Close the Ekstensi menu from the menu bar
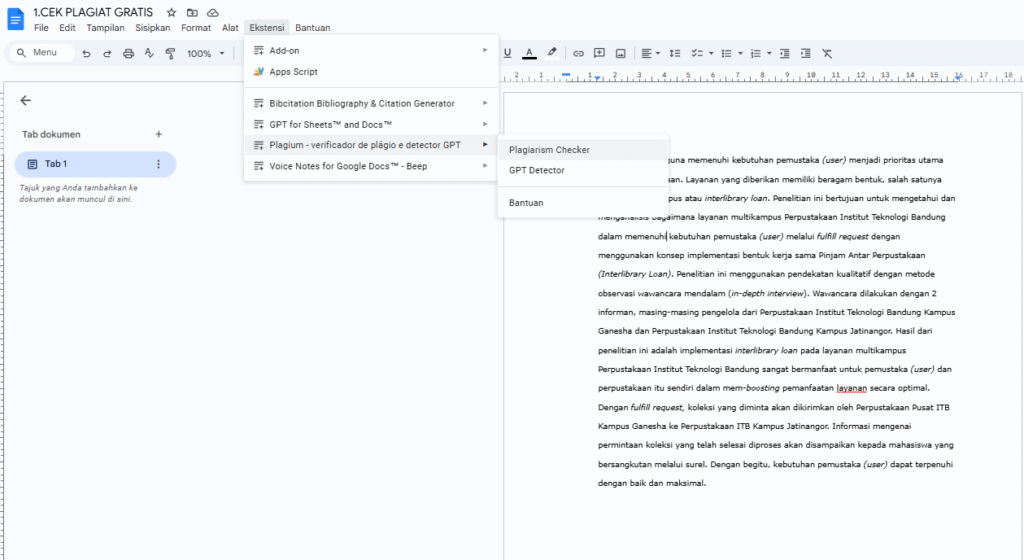The height and width of the screenshot is (560, 1024). [266, 28]
